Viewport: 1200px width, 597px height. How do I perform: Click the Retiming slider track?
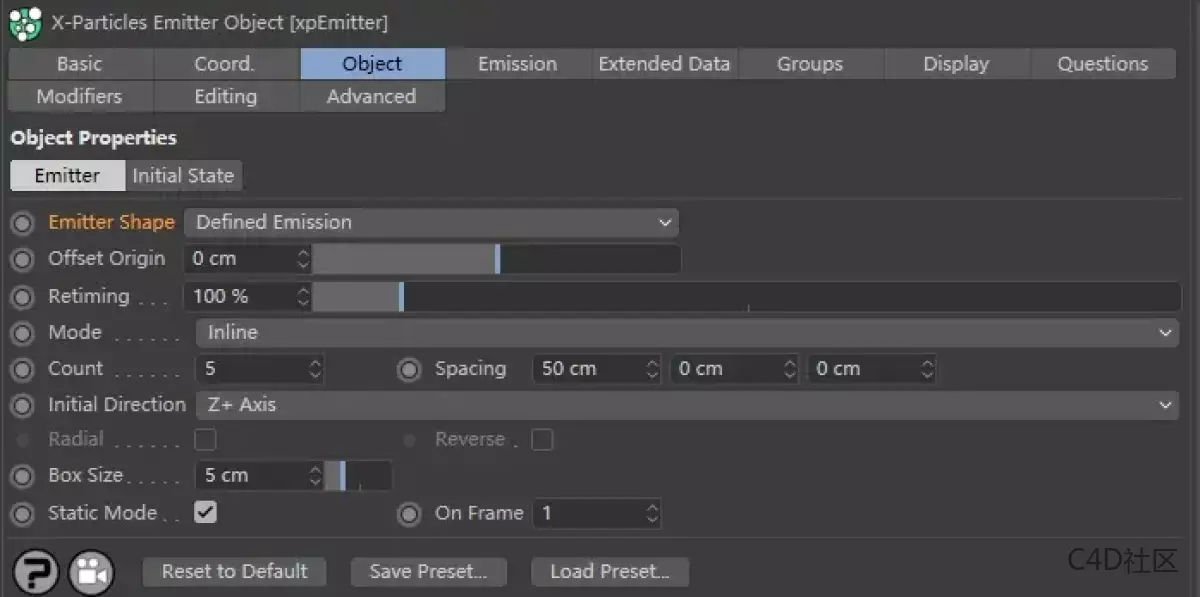coord(600,296)
